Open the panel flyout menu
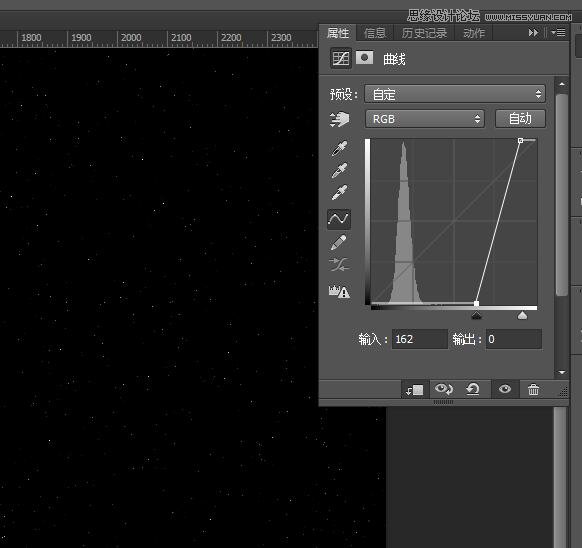The height and width of the screenshot is (548, 582). point(558,33)
